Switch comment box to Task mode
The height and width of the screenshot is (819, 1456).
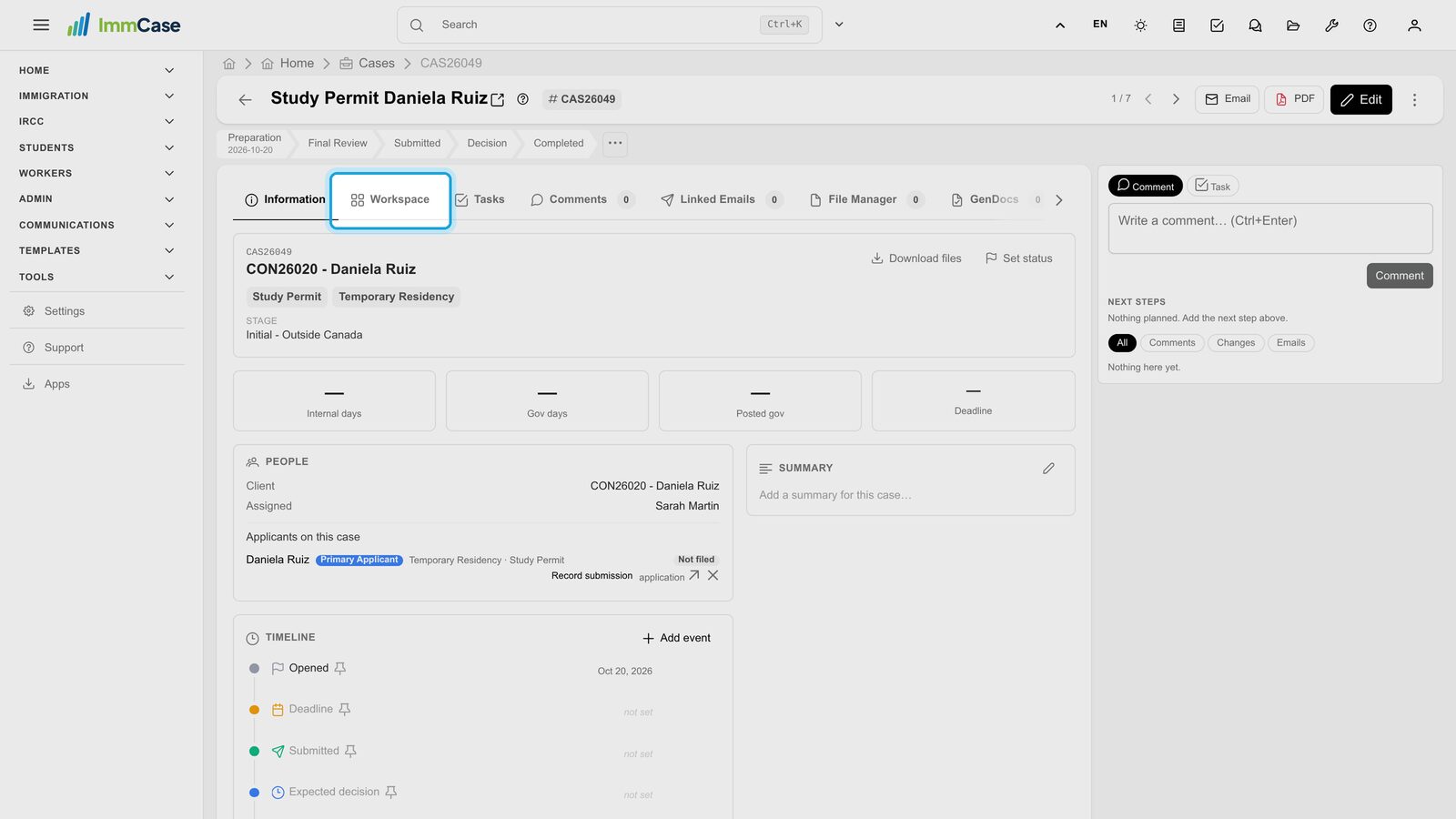coord(1212,186)
